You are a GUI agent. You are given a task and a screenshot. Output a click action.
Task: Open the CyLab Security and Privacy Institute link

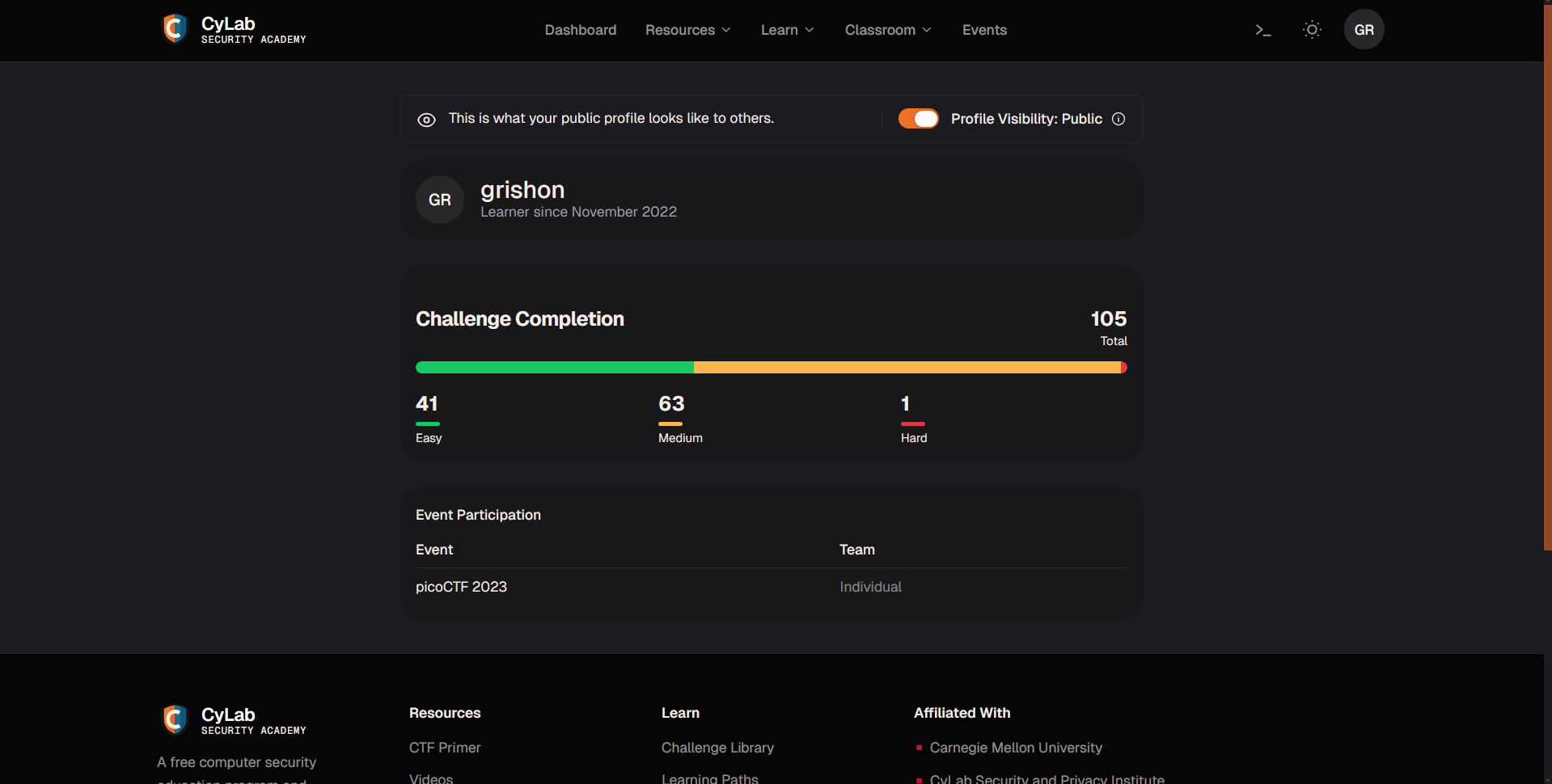[x=1047, y=778]
